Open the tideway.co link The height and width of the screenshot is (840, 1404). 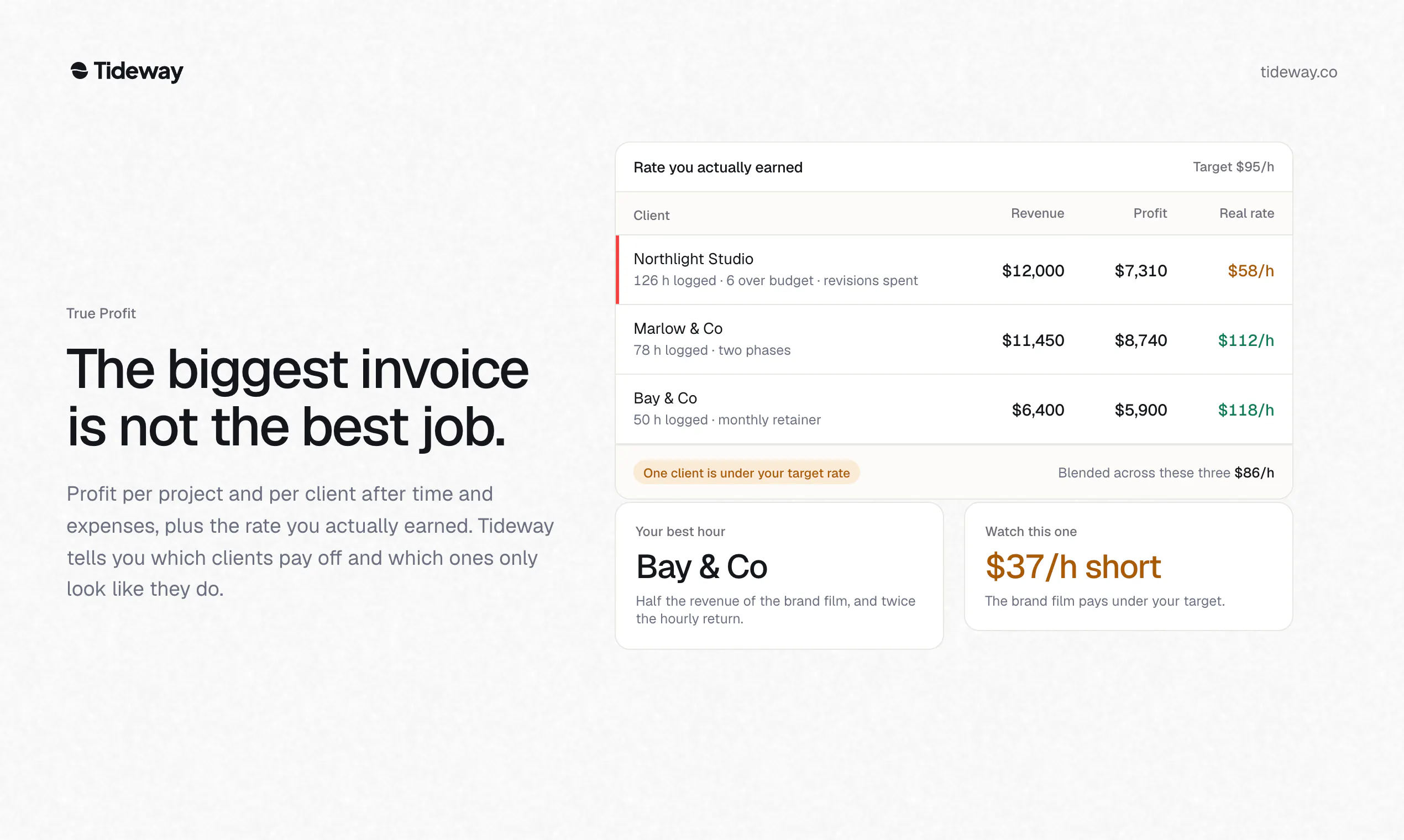[1298, 72]
